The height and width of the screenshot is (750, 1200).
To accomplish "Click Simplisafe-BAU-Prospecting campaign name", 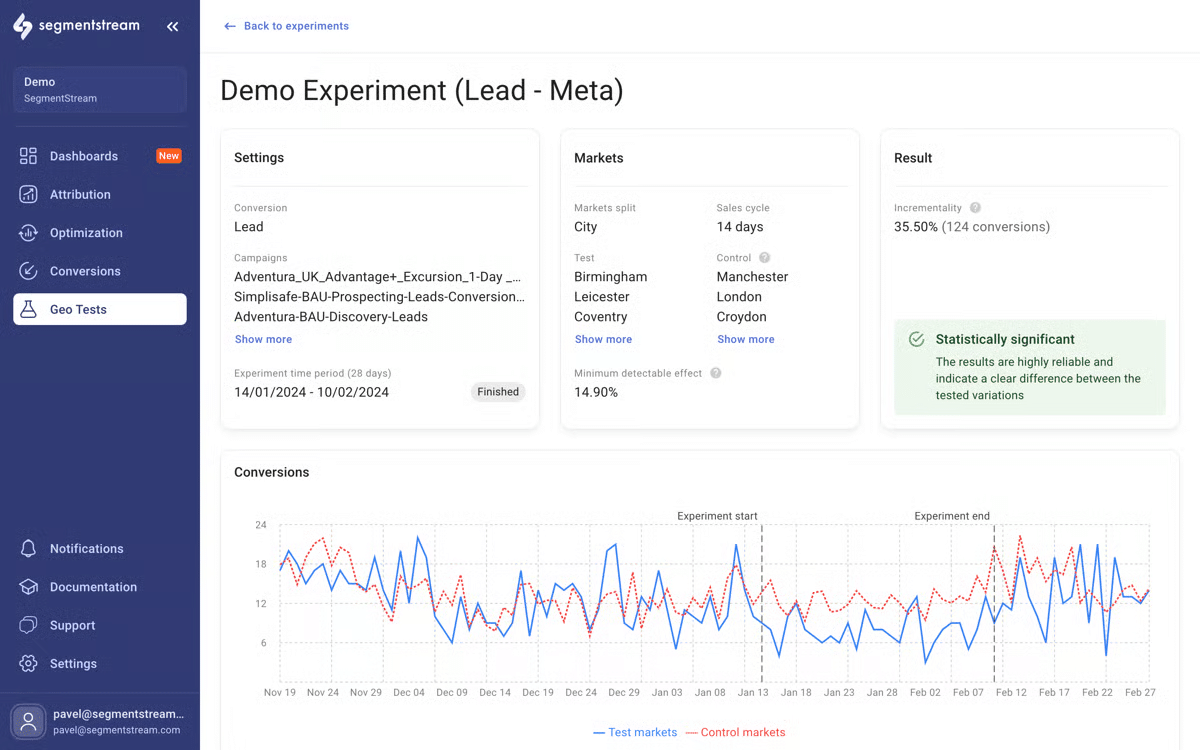I will tap(379, 297).
